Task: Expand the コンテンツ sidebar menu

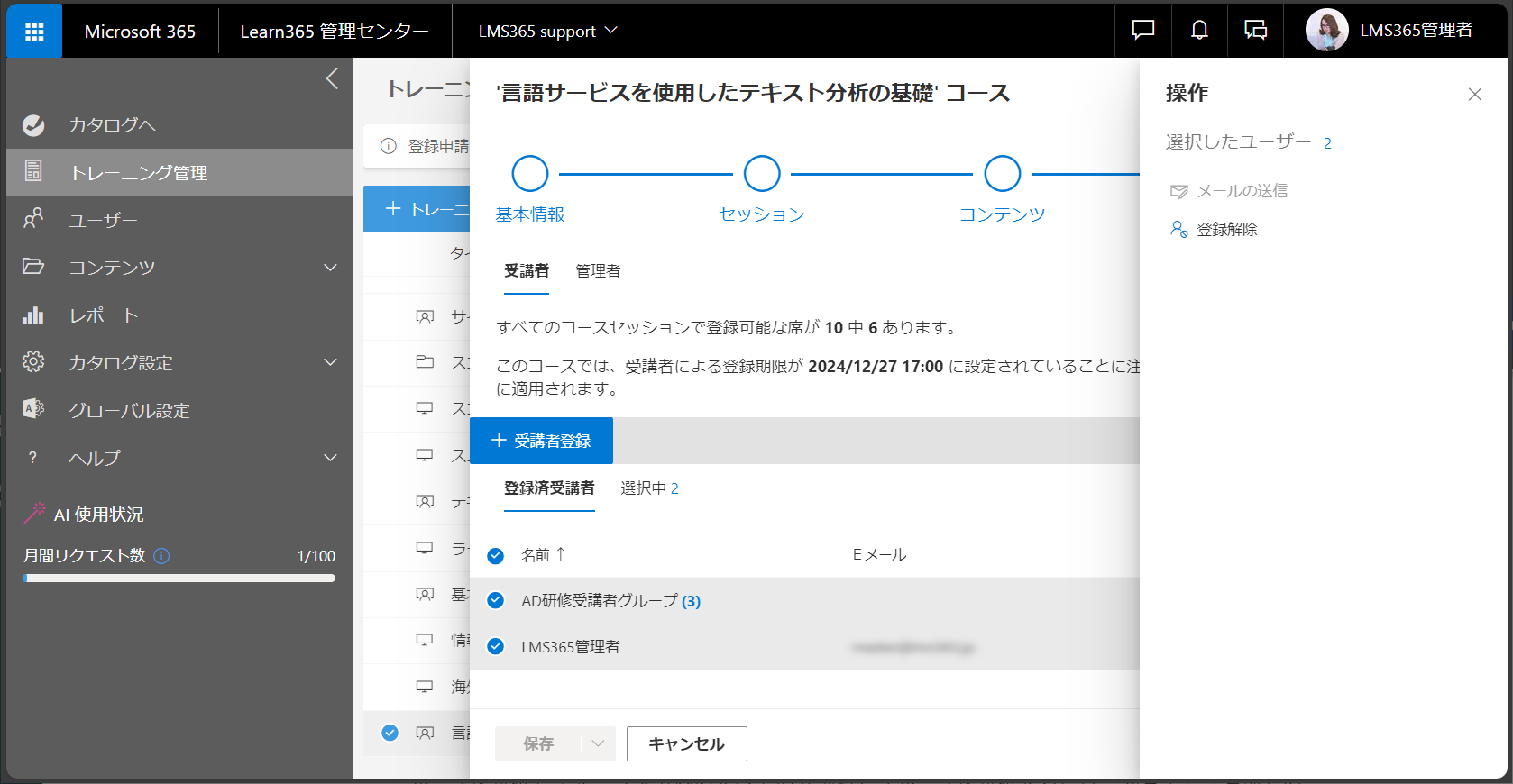Action: [x=330, y=268]
